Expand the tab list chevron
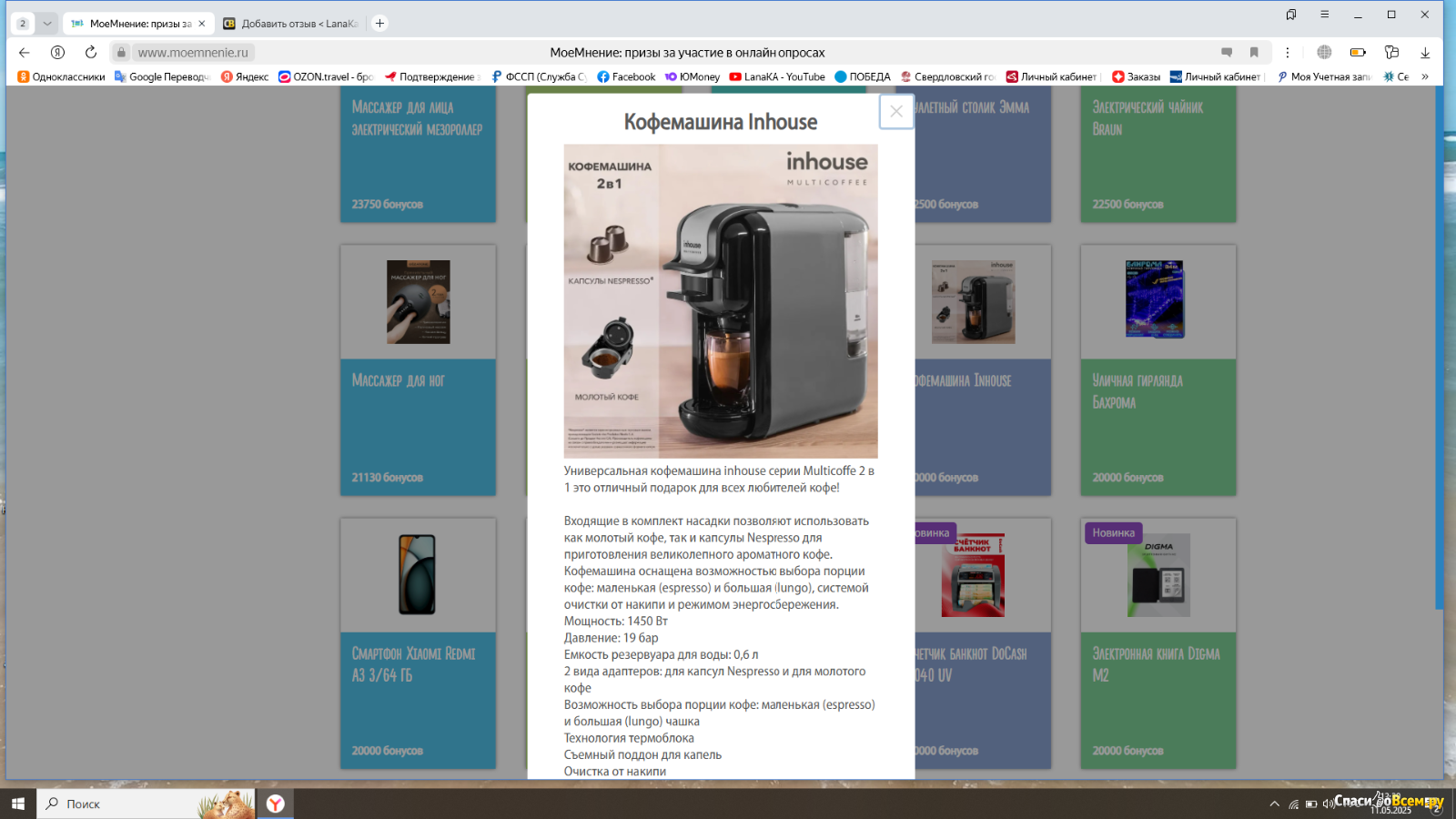Viewport: 1456px width, 819px height. [47, 24]
